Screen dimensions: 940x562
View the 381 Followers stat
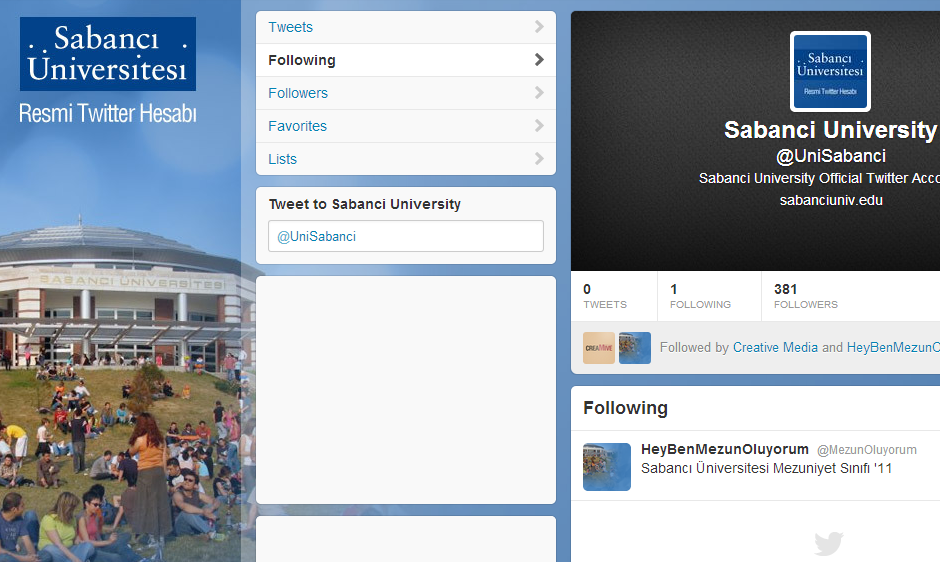click(806, 296)
